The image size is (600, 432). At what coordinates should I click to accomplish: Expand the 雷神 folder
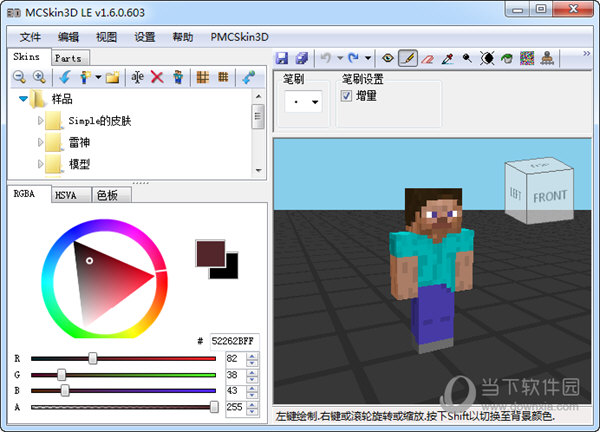41,143
